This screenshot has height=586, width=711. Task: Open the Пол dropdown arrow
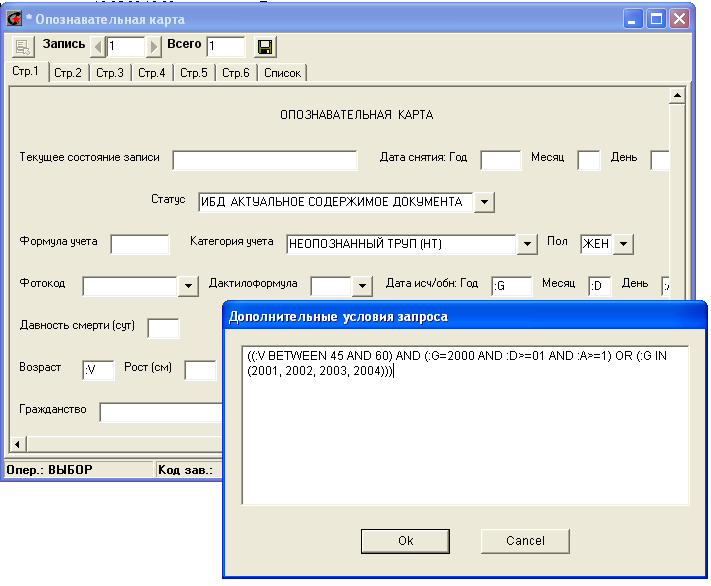click(623, 244)
